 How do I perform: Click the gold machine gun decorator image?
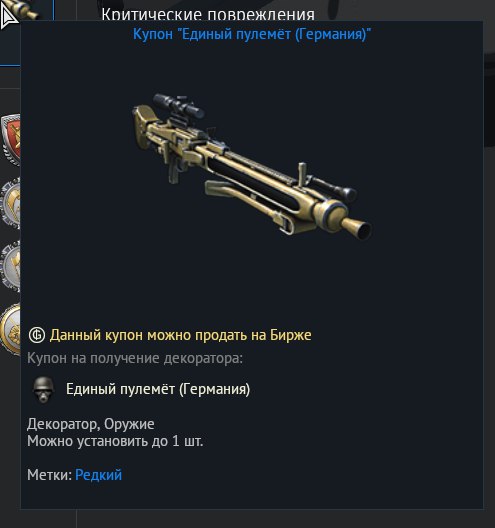point(252,167)
